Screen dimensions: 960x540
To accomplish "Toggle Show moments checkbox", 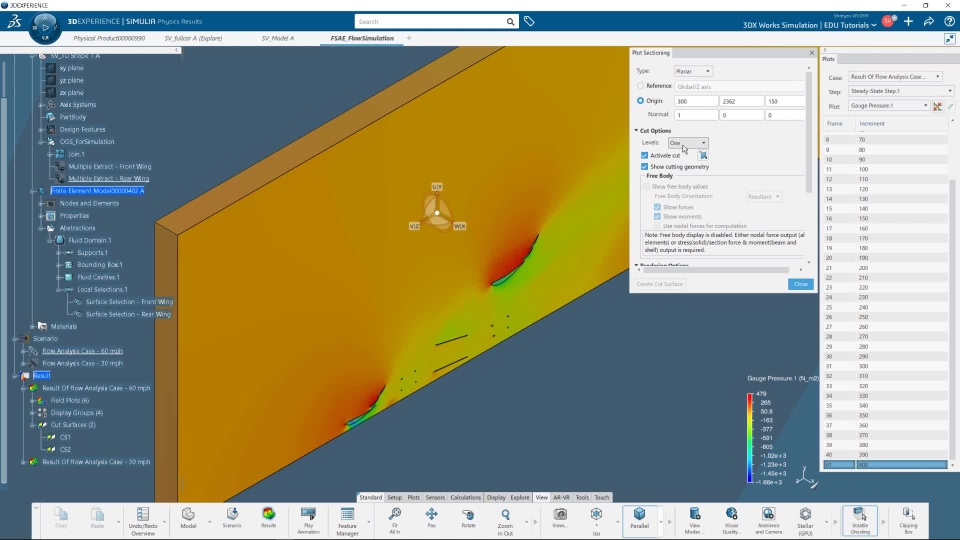I will (658, 216).
